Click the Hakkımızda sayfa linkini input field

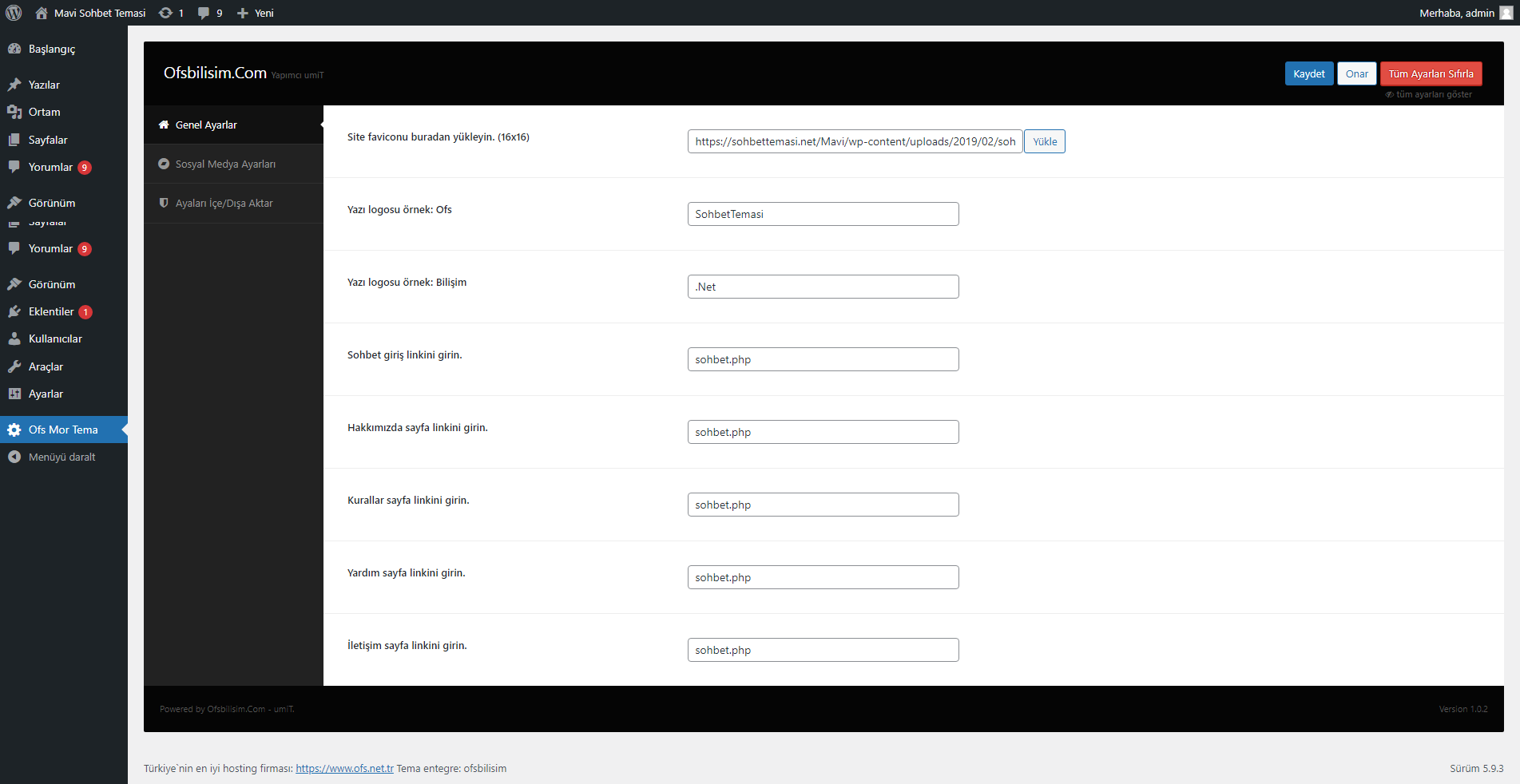[823, 432]
